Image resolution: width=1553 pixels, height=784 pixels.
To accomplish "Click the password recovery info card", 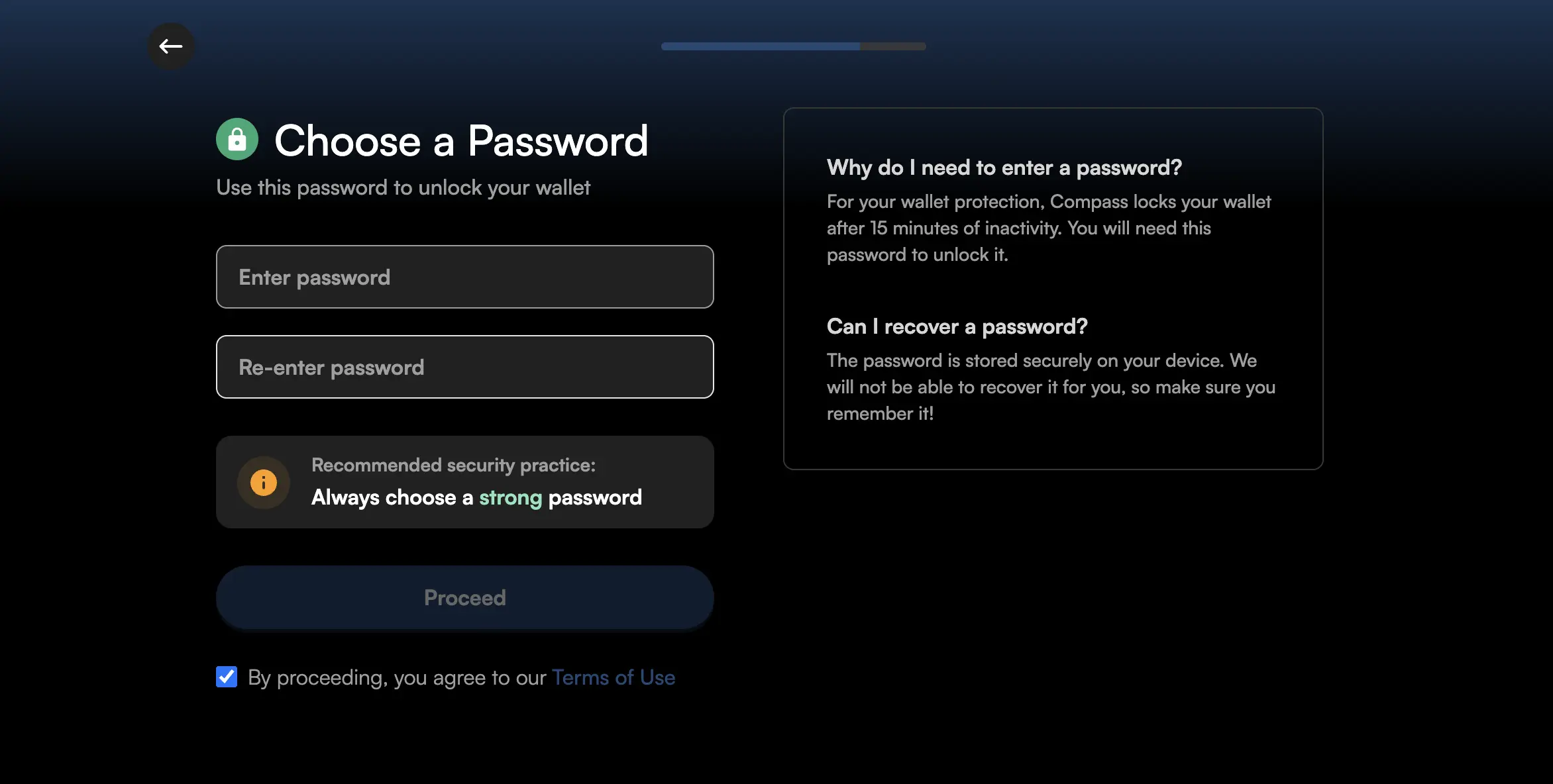I will tap(1053, 369).
